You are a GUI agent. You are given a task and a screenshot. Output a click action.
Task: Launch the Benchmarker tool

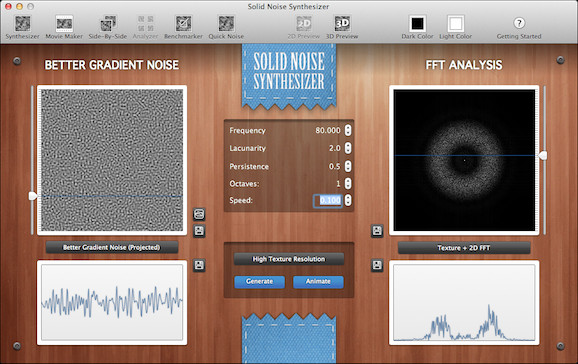tap(183, 27)
